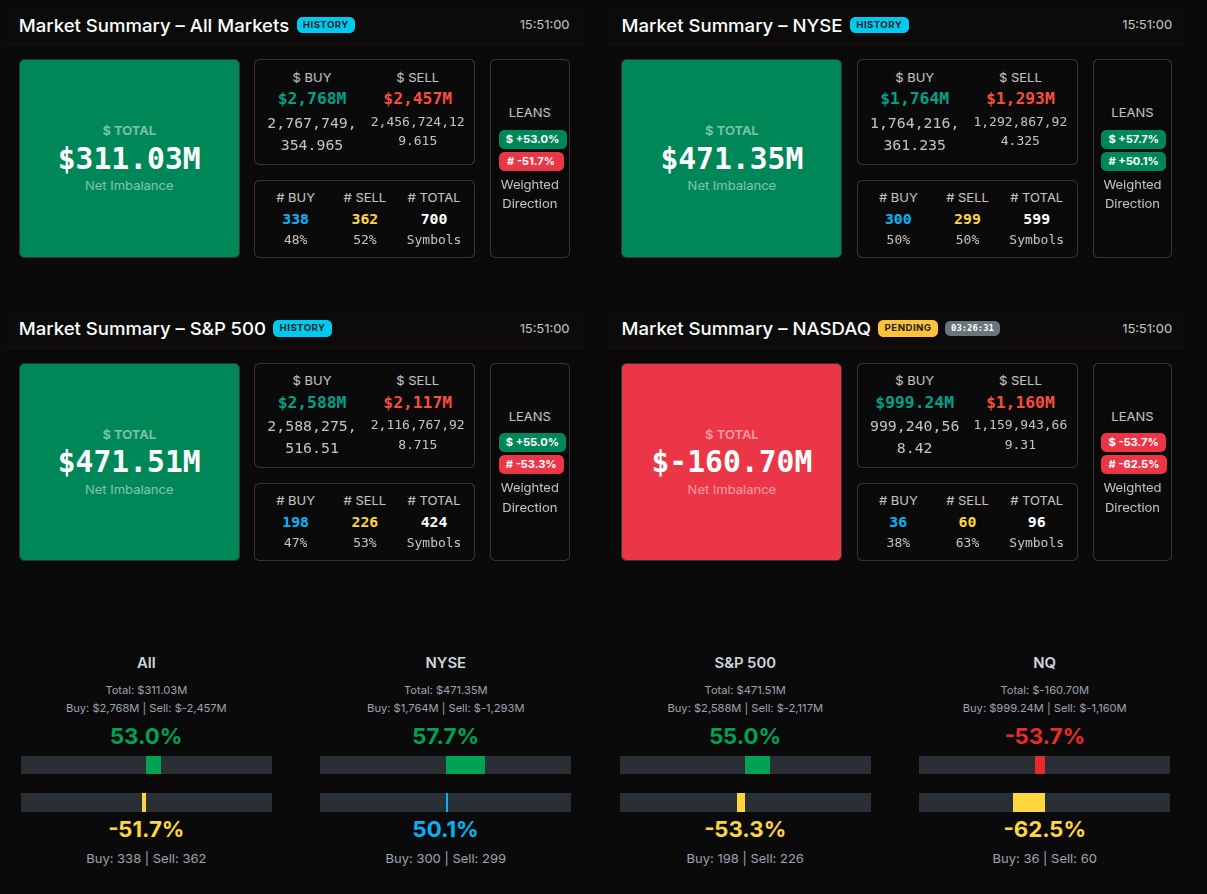Click the $471.51M S&P 500 imbalance tile
The image size is (1207, 894).
tap(129, 461)
